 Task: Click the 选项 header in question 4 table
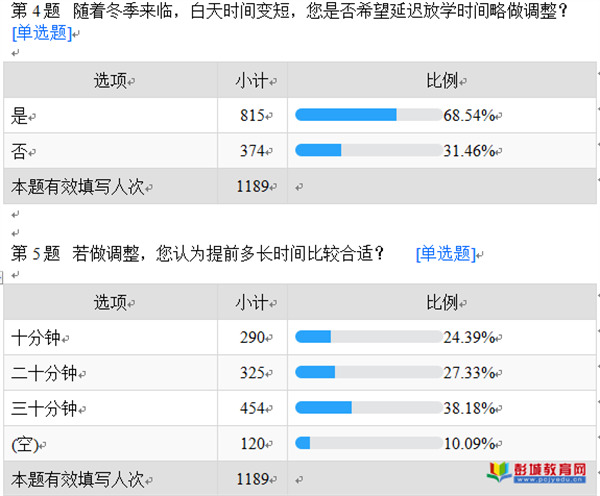click(x=110, y=81)
